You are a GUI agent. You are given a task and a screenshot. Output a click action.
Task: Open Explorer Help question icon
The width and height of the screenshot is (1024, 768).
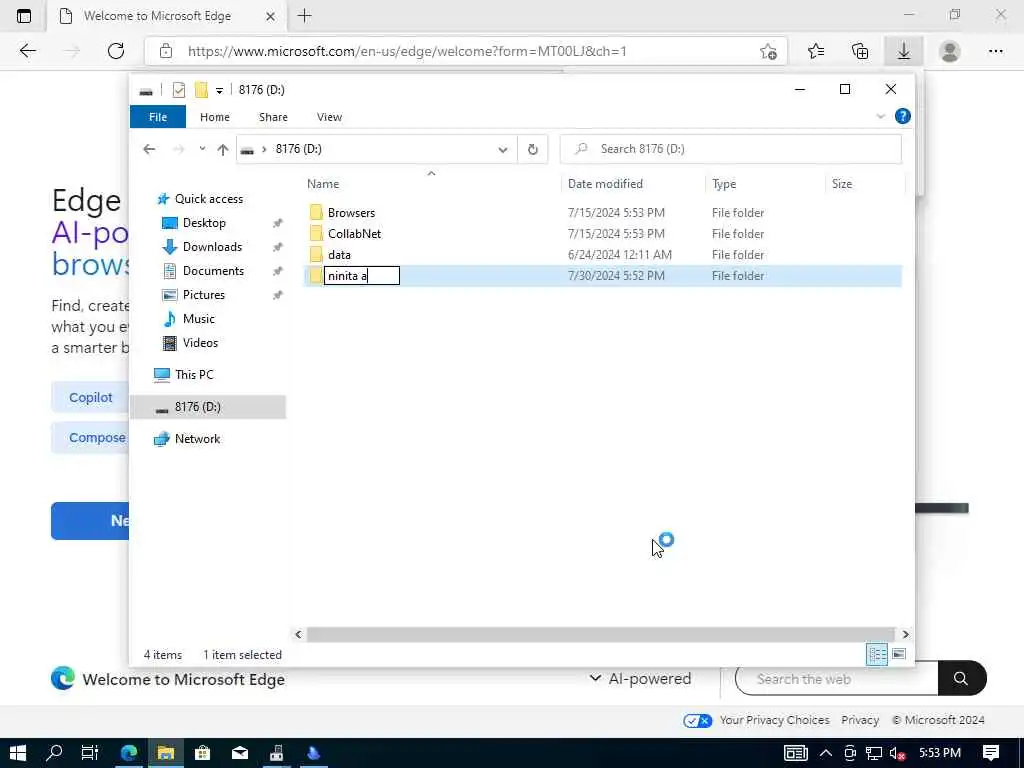(903, 116)
